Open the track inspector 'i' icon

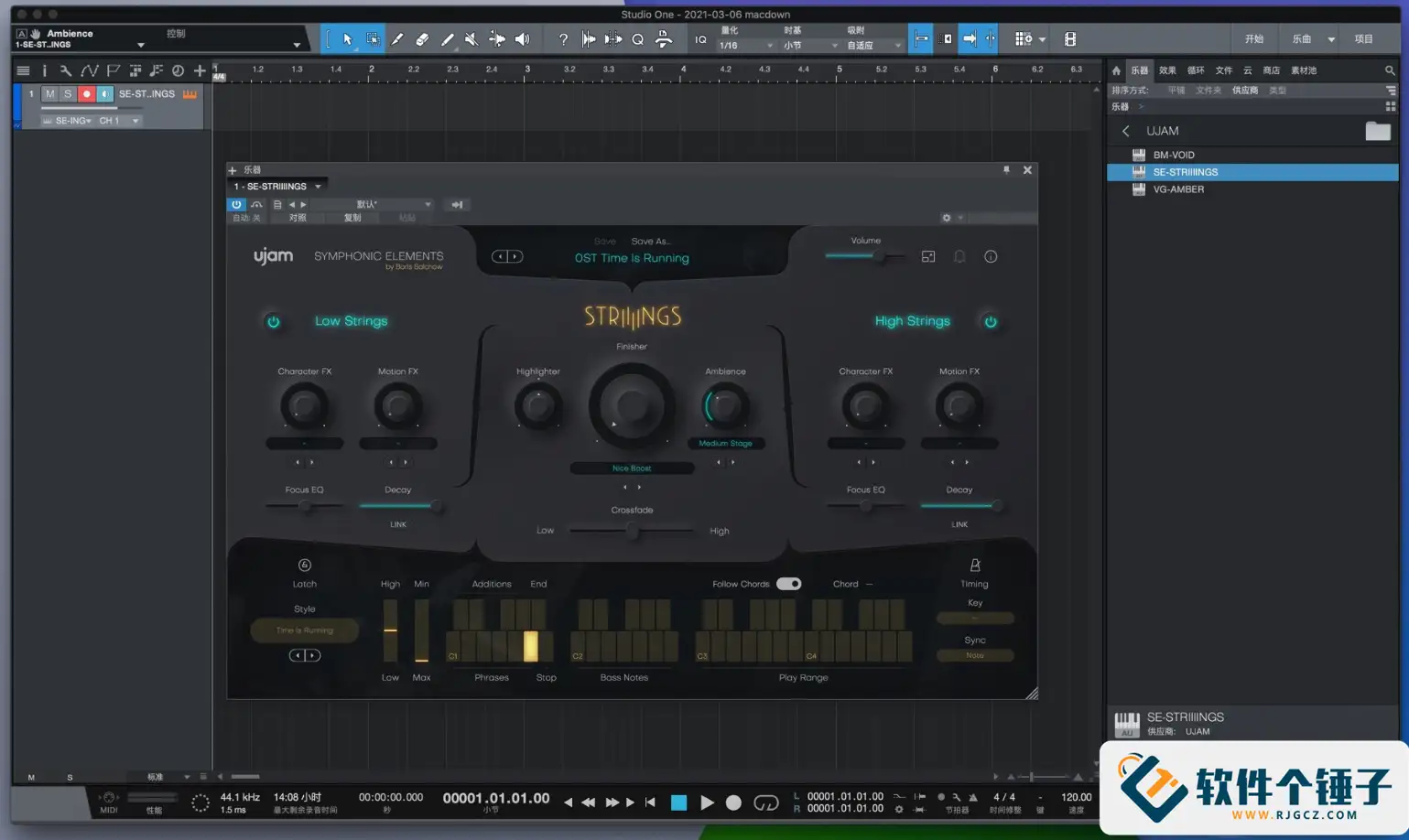[x=44, y=70]
